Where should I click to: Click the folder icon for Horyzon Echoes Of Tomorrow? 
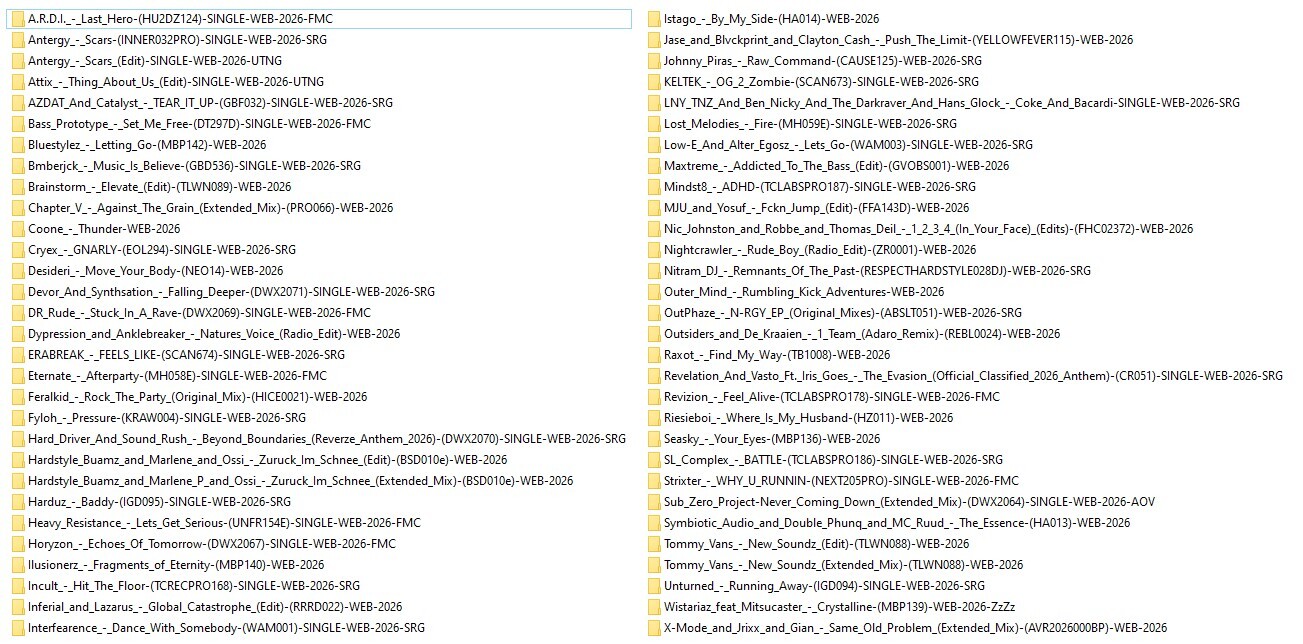(x=17, y=544)
